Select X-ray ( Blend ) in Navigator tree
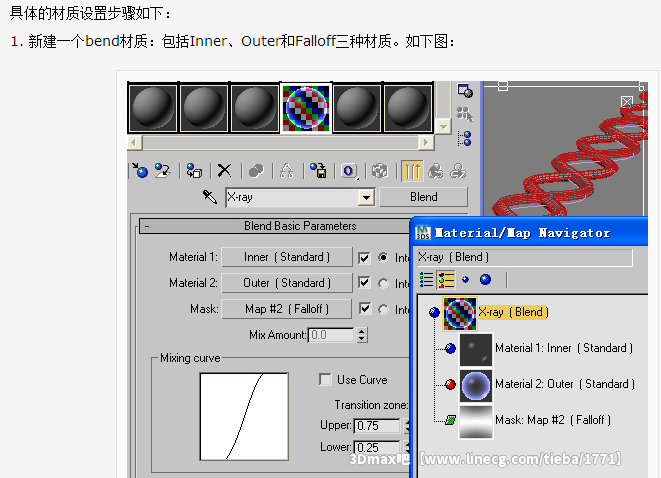 513,312
